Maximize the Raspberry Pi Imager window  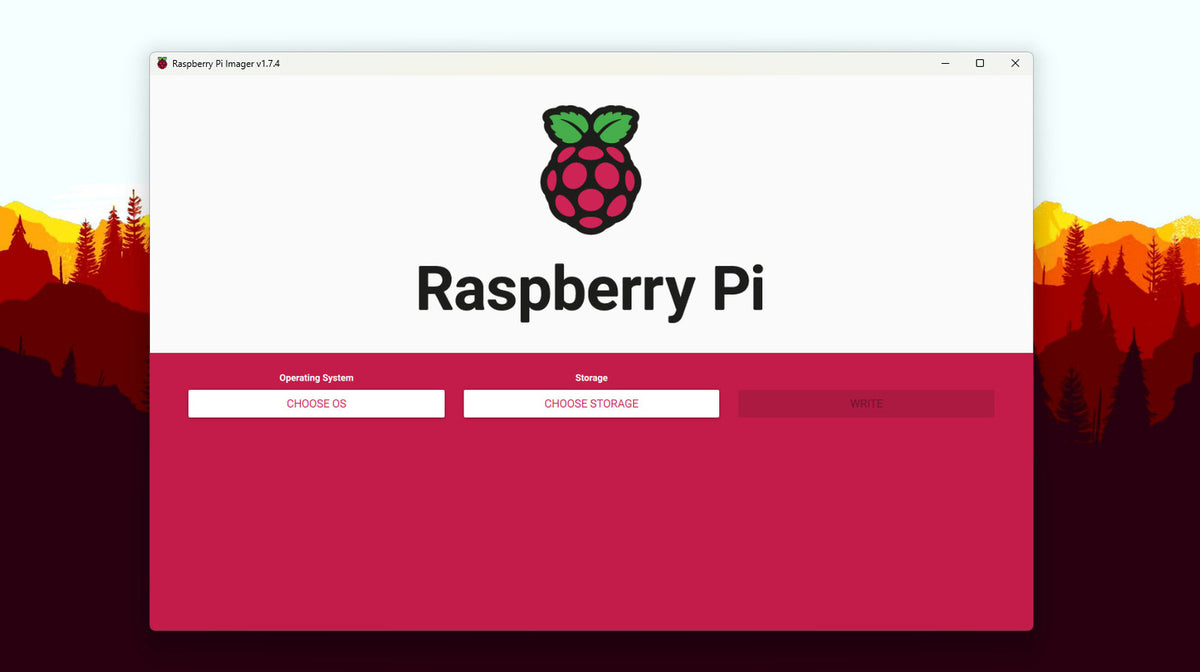click(980, 63)
